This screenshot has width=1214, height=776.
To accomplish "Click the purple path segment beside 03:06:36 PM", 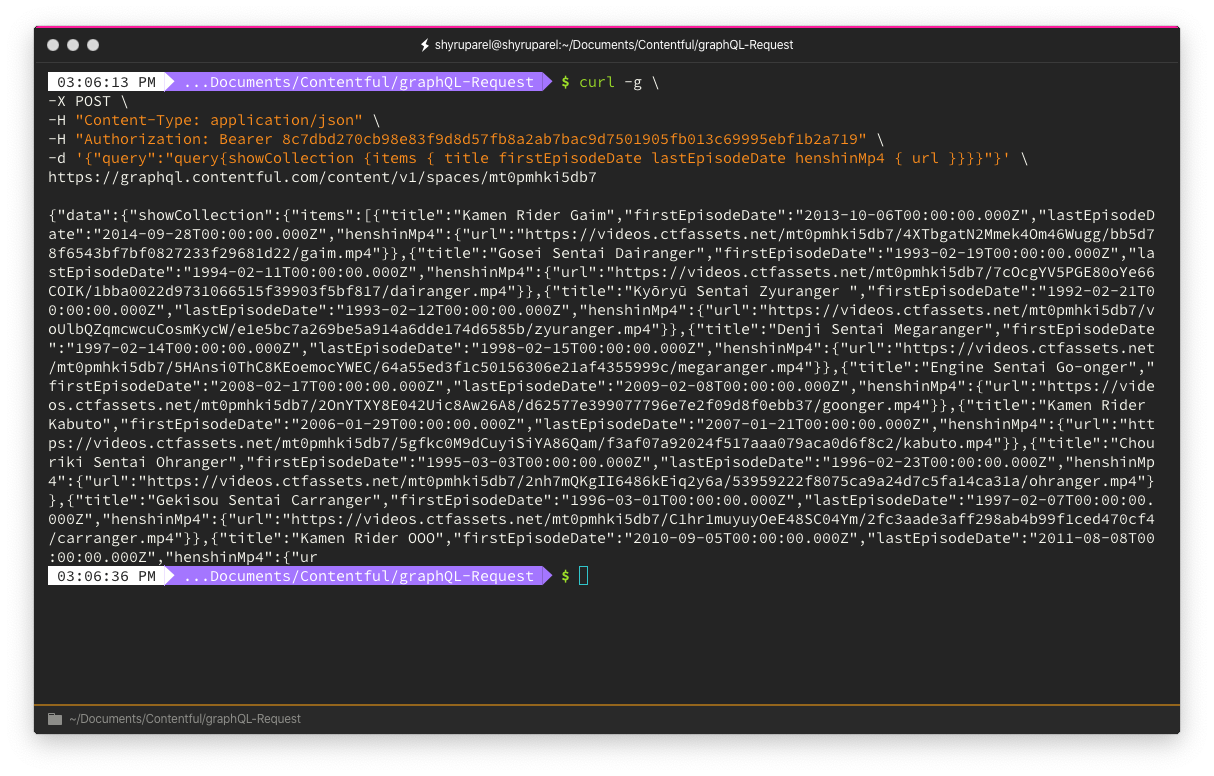I will point(359,576).
